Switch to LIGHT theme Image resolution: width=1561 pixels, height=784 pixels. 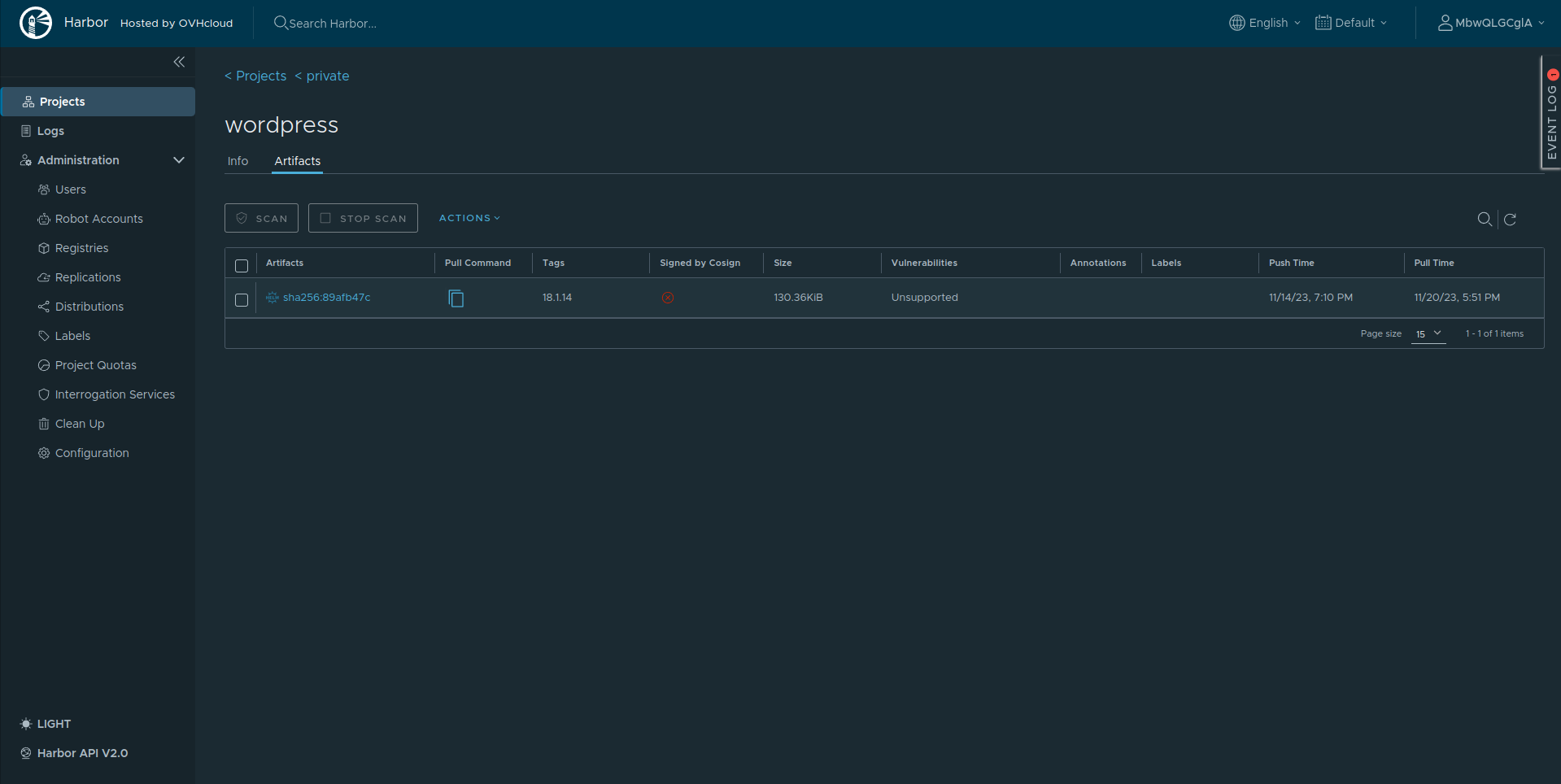coord(45,723)
